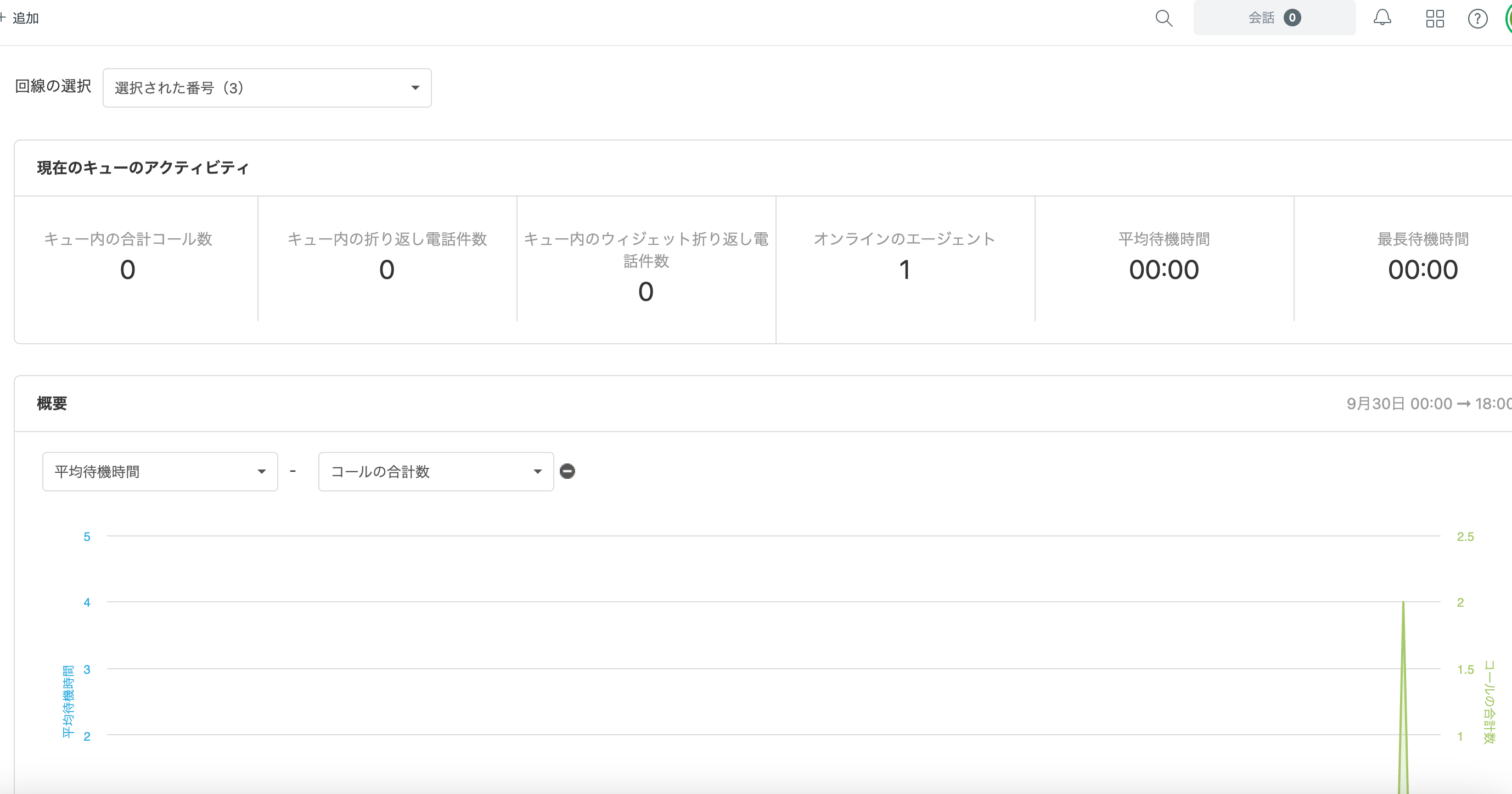
Task: Open the notifications bell
Action: 1382,18
